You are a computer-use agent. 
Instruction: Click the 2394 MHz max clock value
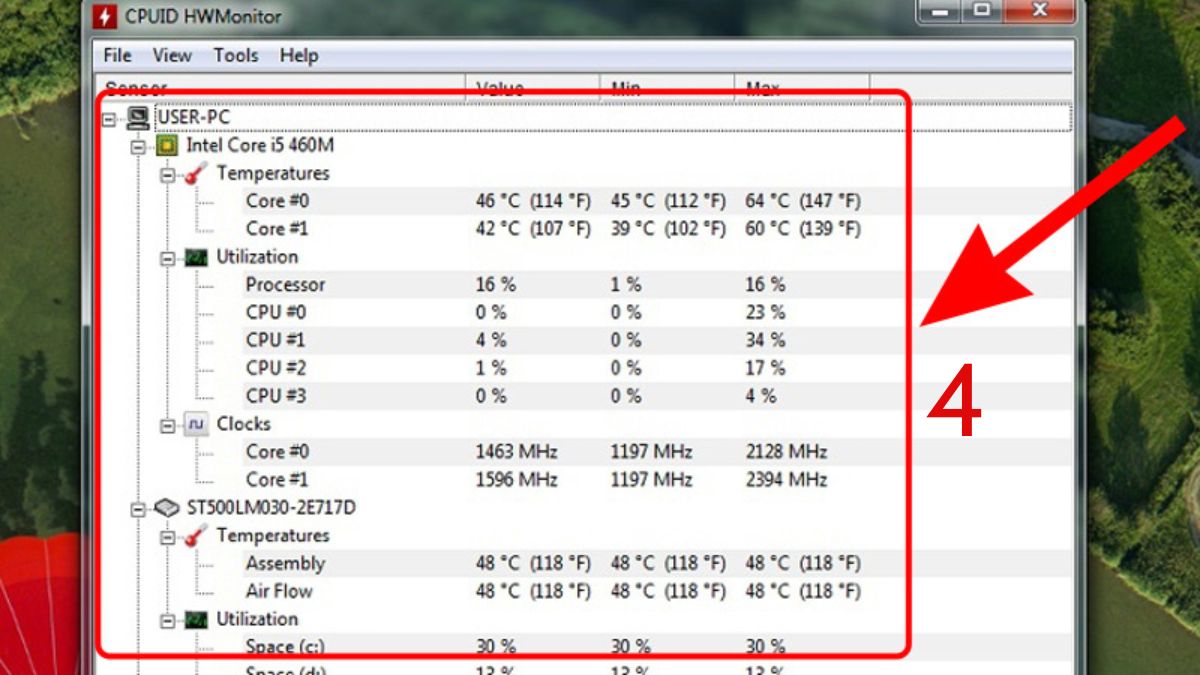pyautogui.click(x=786, y=480)
